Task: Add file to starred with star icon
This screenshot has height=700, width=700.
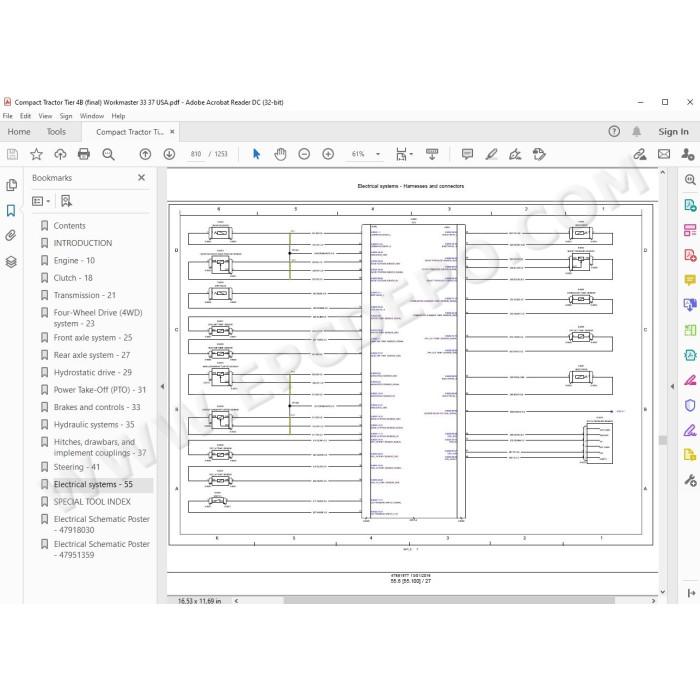Action: point(36,154)
